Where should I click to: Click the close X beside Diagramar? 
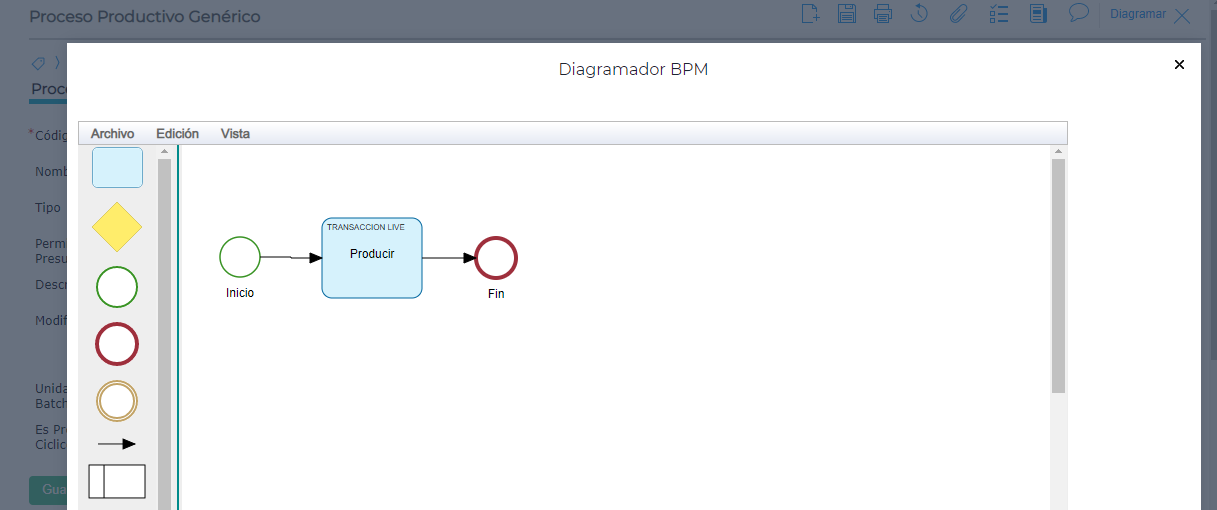[1182, 15]
